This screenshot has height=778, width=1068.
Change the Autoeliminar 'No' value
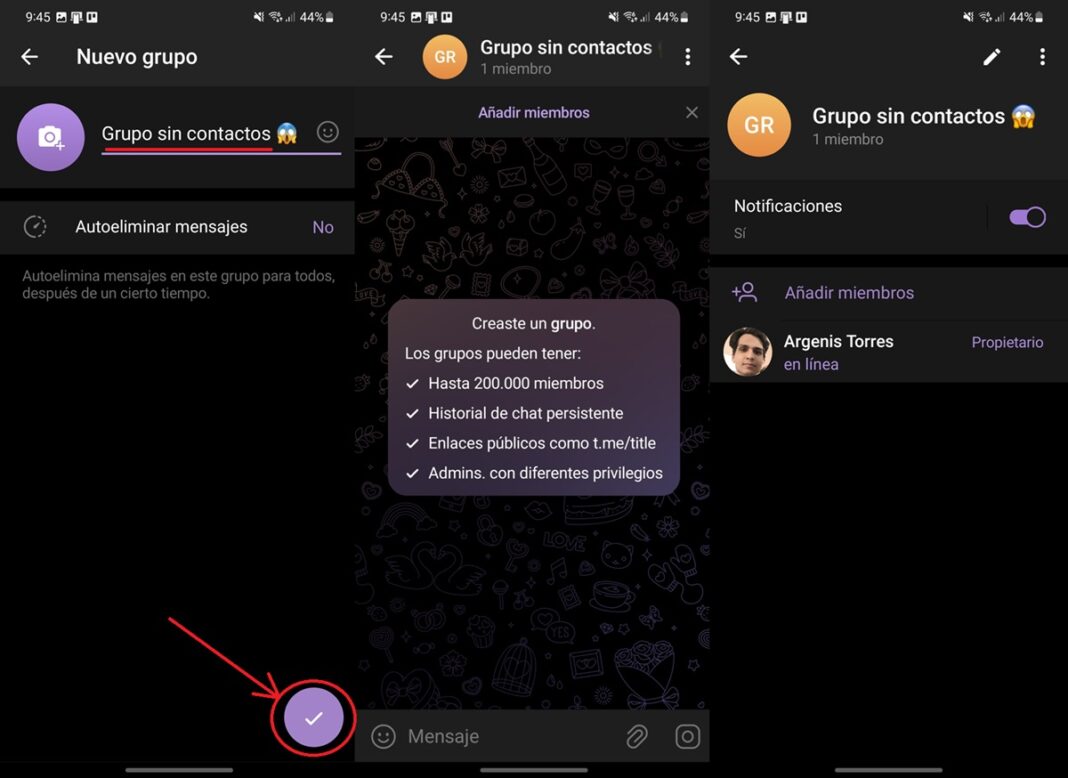click(323, 228)
